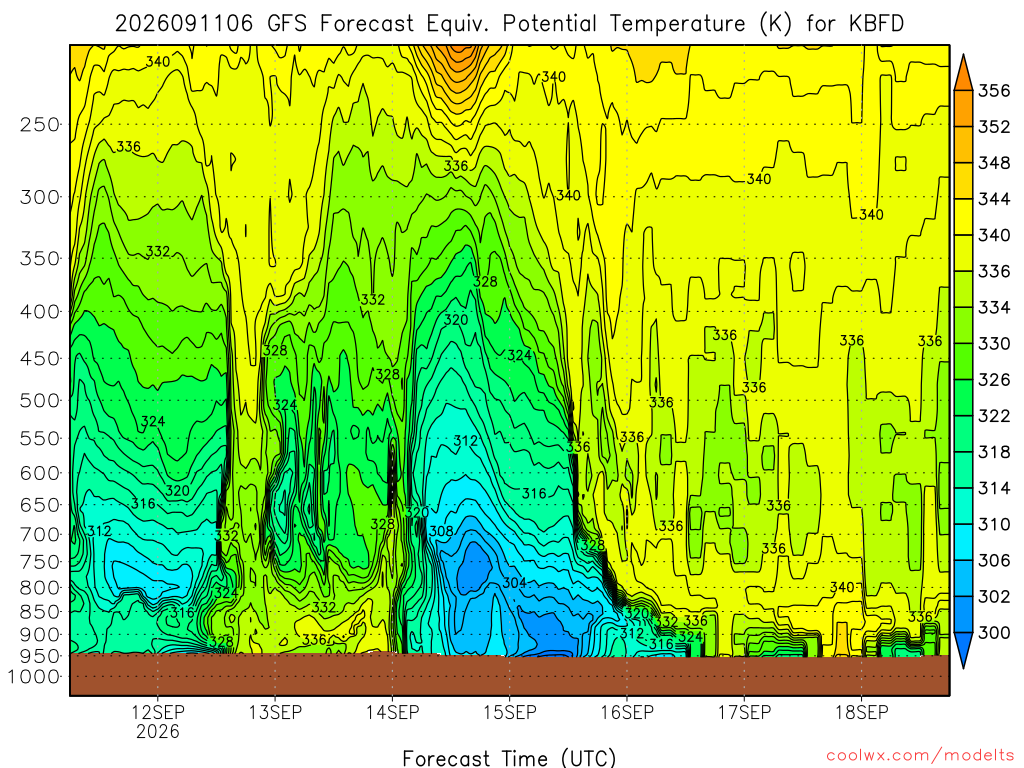Click the 12SEP 2026 time axis label

tap(157, 722)
